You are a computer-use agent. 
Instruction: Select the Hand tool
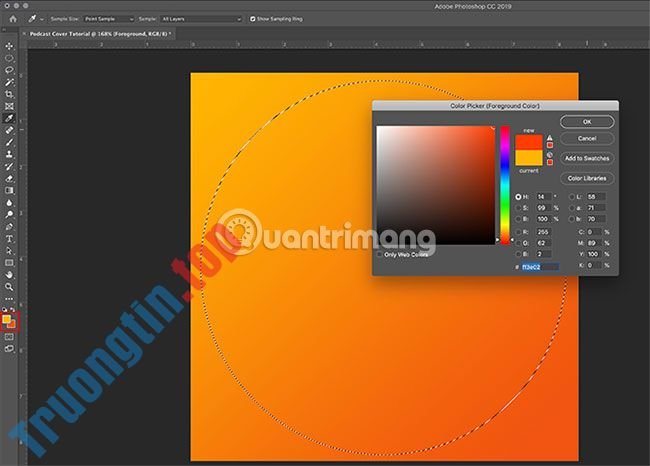9,275
